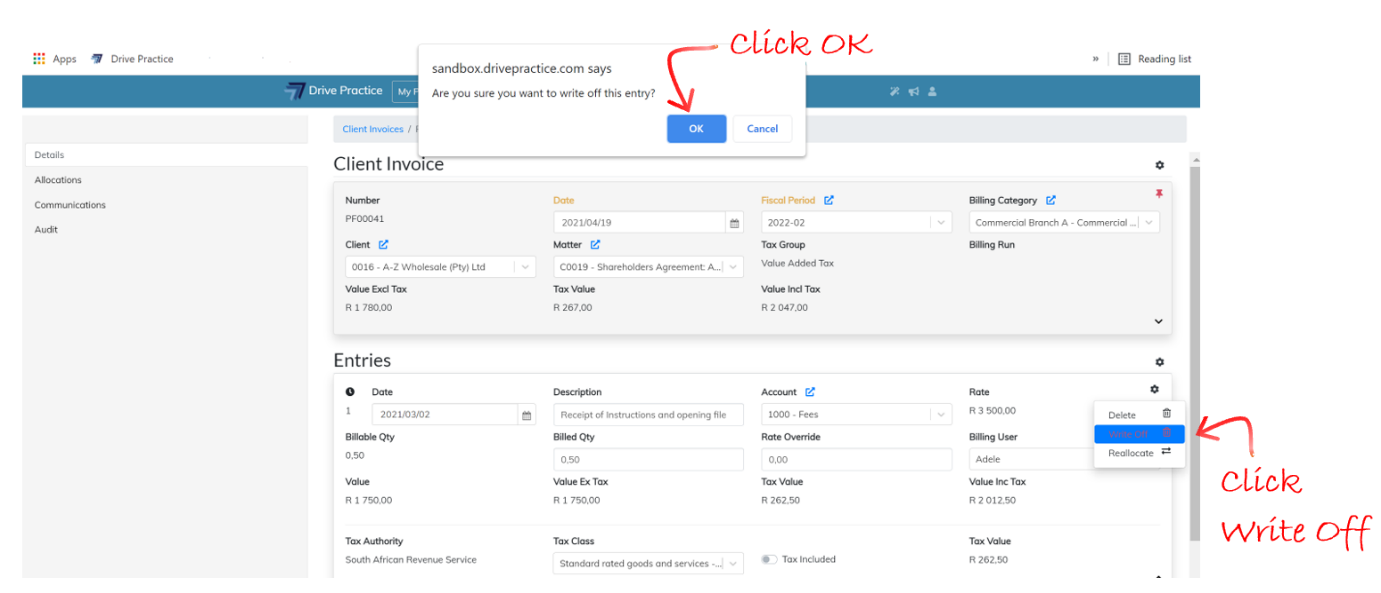Open the Client dropdown for A-Z Wholesale

pyautogui.click(x=525, y=267)
